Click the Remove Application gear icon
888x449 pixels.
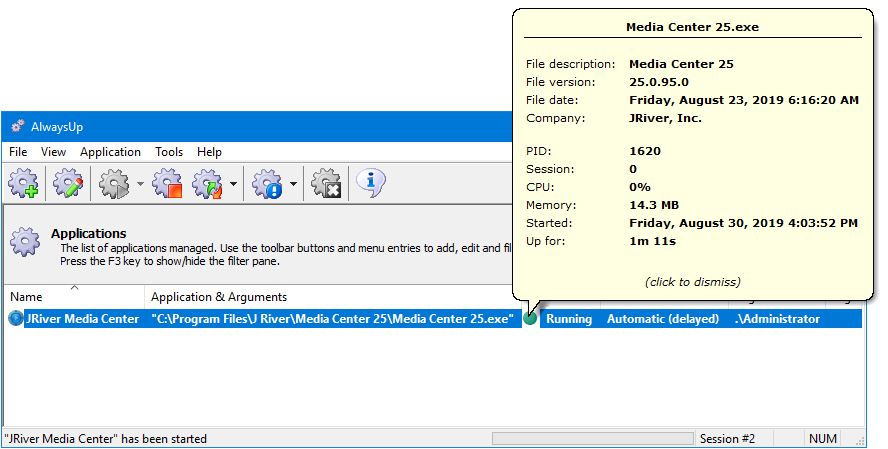326,183
